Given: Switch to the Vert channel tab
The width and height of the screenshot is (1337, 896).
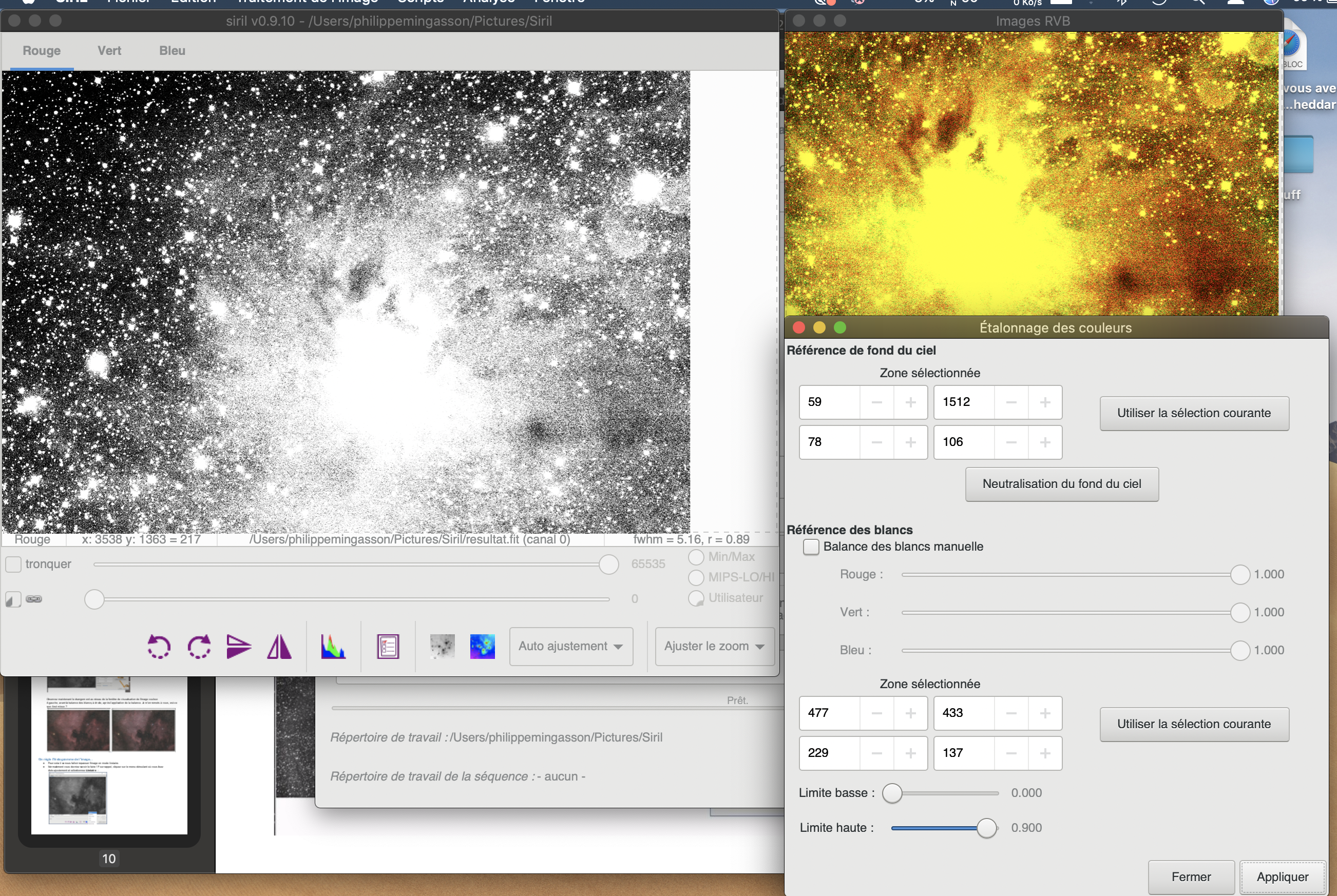Looking at the screenshot, I should click(x=109, y=50).
